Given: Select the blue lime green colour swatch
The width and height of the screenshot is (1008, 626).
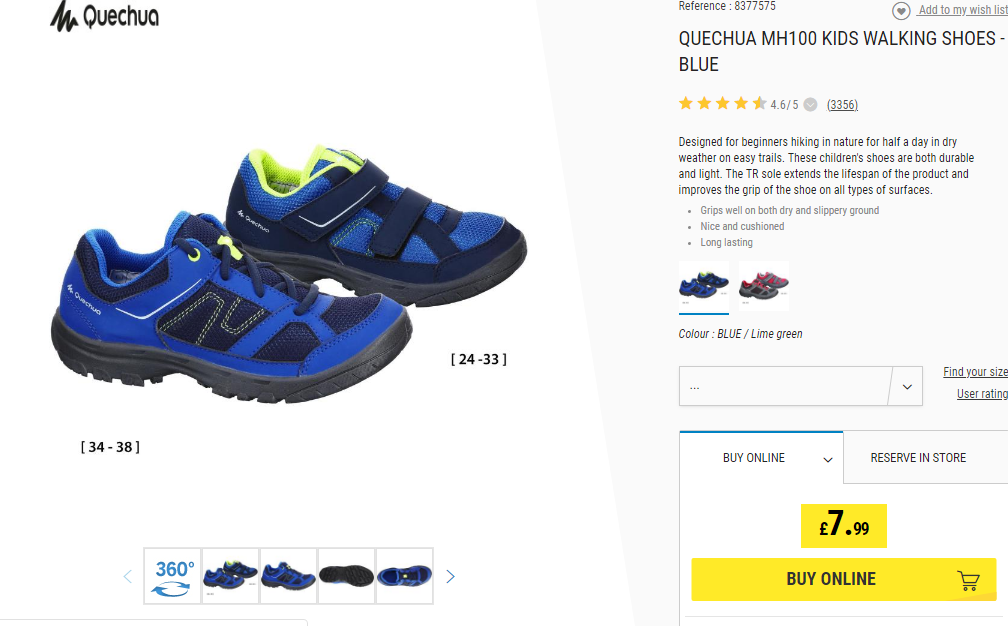Looking at the screenshot, I should coord(704,286).
